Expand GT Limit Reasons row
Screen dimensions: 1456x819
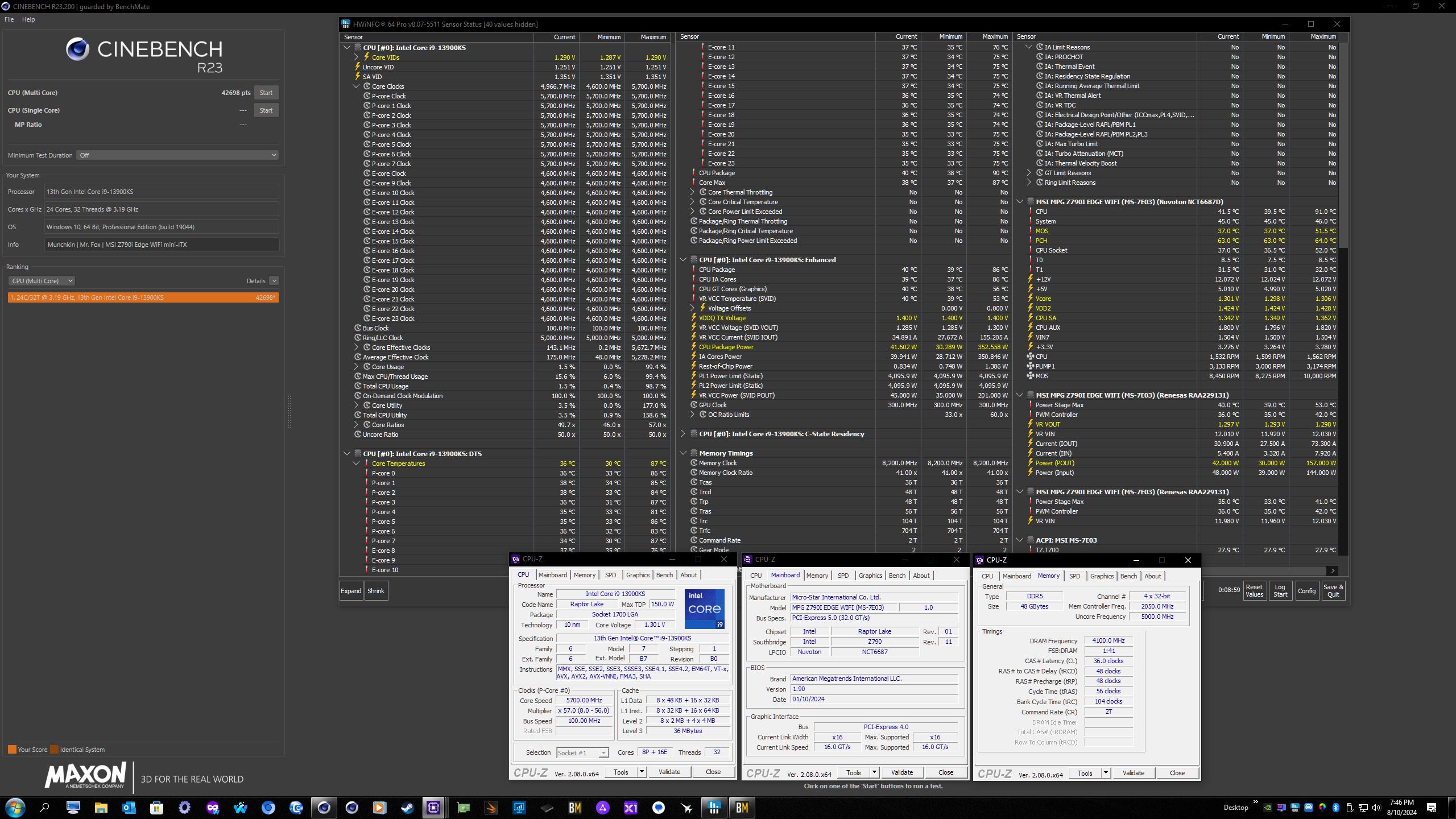(x=1029, y=173)
